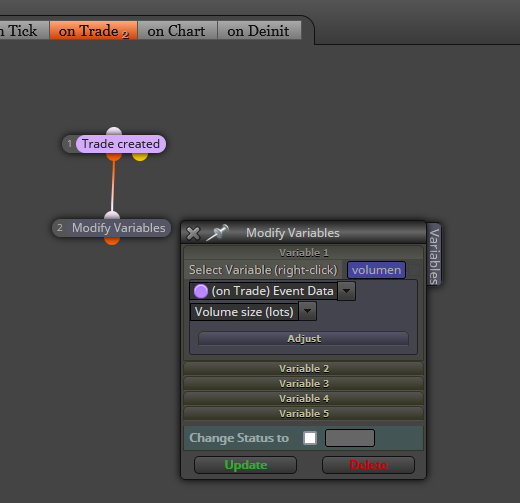This screenshot has width=520, height=503.
Task: Click the volumen variable field
Action: pos(376,270)
